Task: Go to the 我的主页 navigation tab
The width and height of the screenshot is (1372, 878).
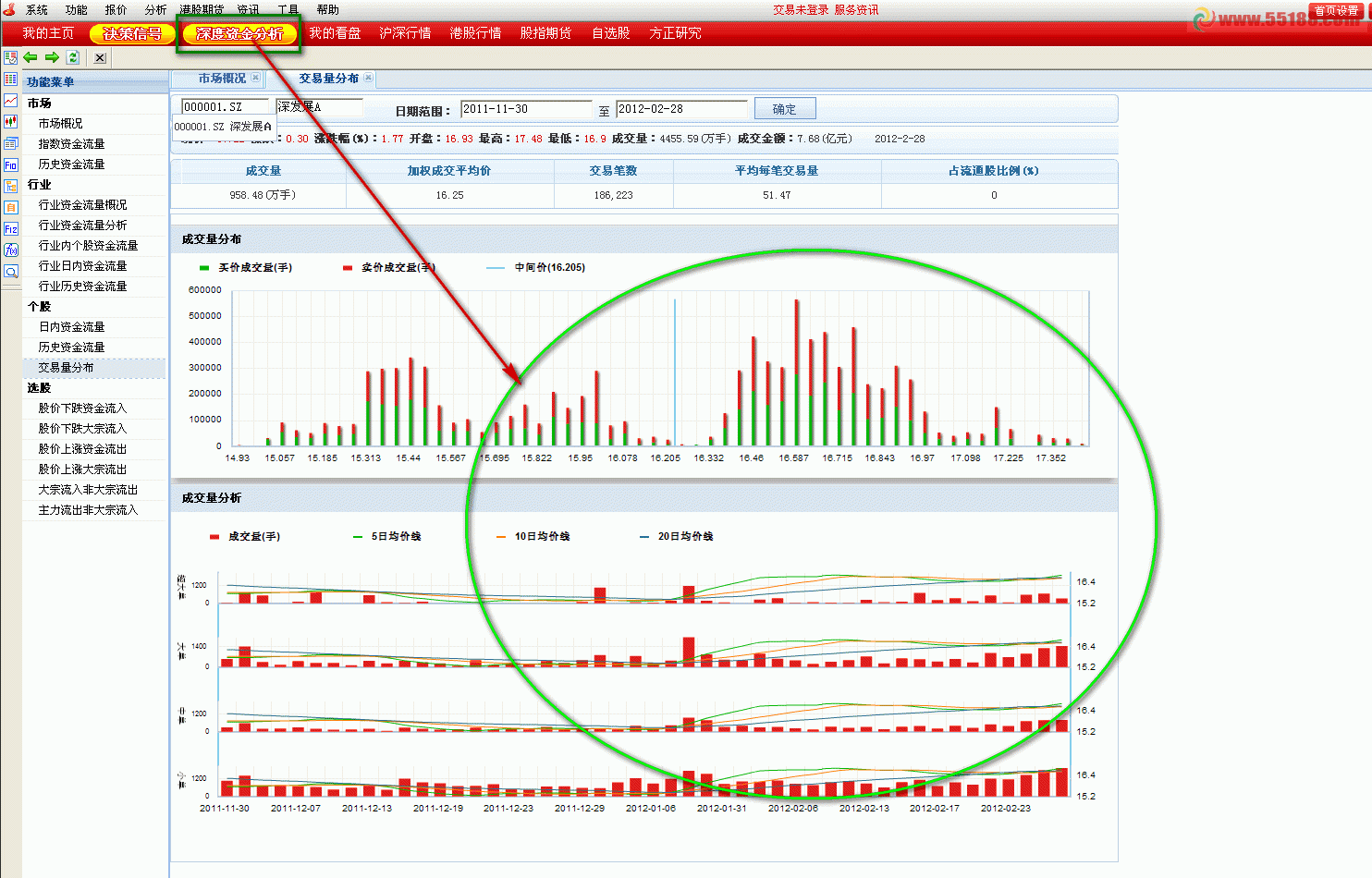Action: [x=48, y=33]
